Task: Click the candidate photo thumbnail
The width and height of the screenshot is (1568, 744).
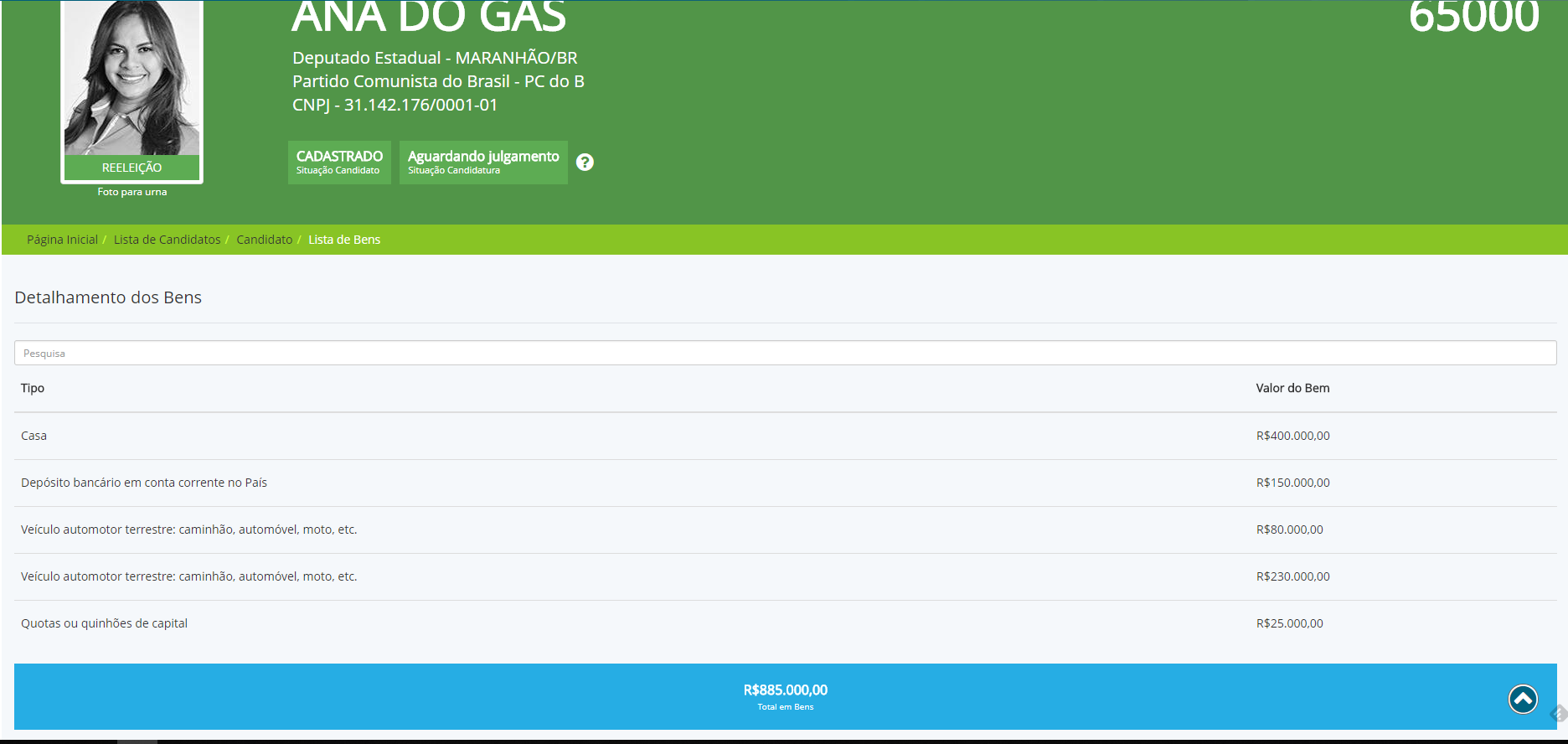Action: (x=132, y=78)
